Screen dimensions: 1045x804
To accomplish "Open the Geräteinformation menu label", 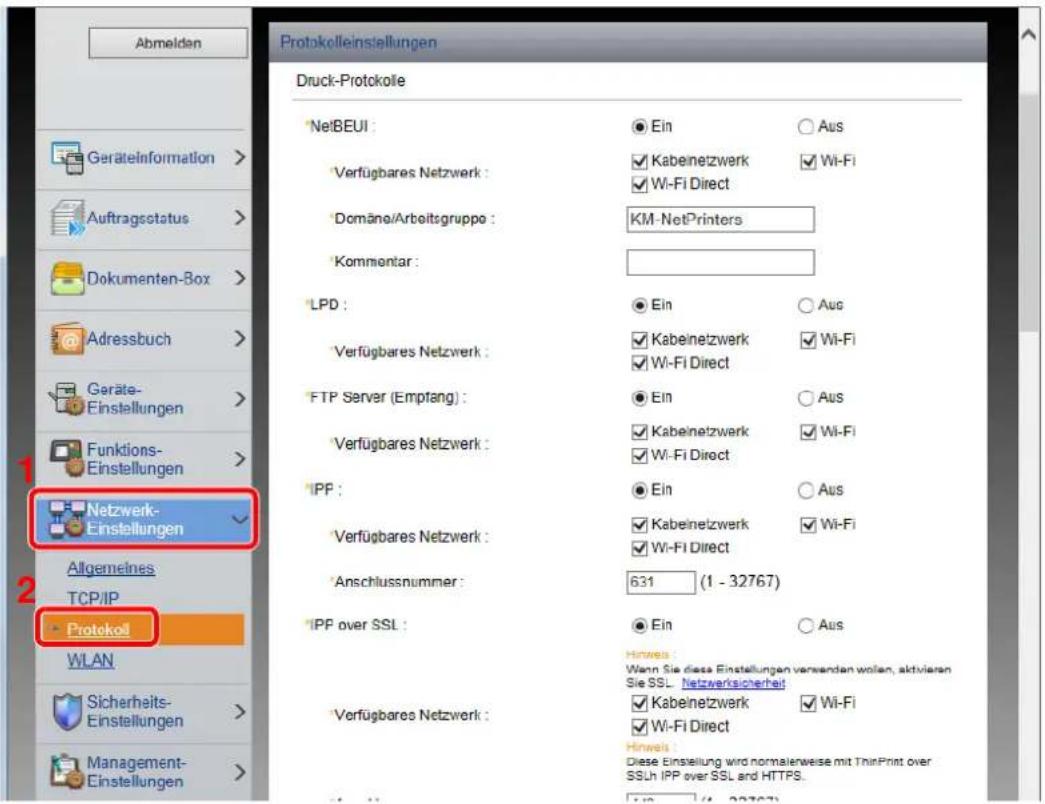I will pos(151,158).
